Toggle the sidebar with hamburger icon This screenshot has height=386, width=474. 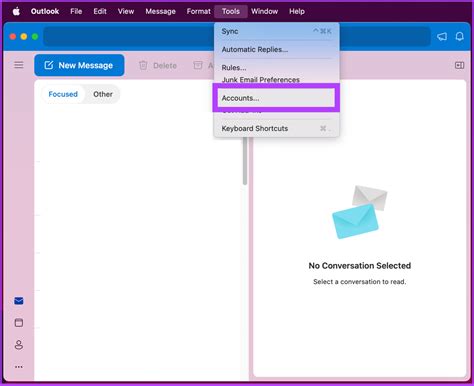click(x=19, y=65)
